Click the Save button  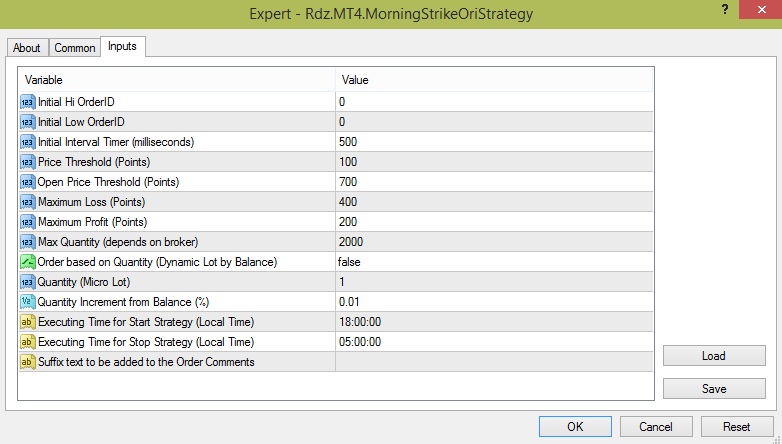pyautogui.click(x=714, y=389)
